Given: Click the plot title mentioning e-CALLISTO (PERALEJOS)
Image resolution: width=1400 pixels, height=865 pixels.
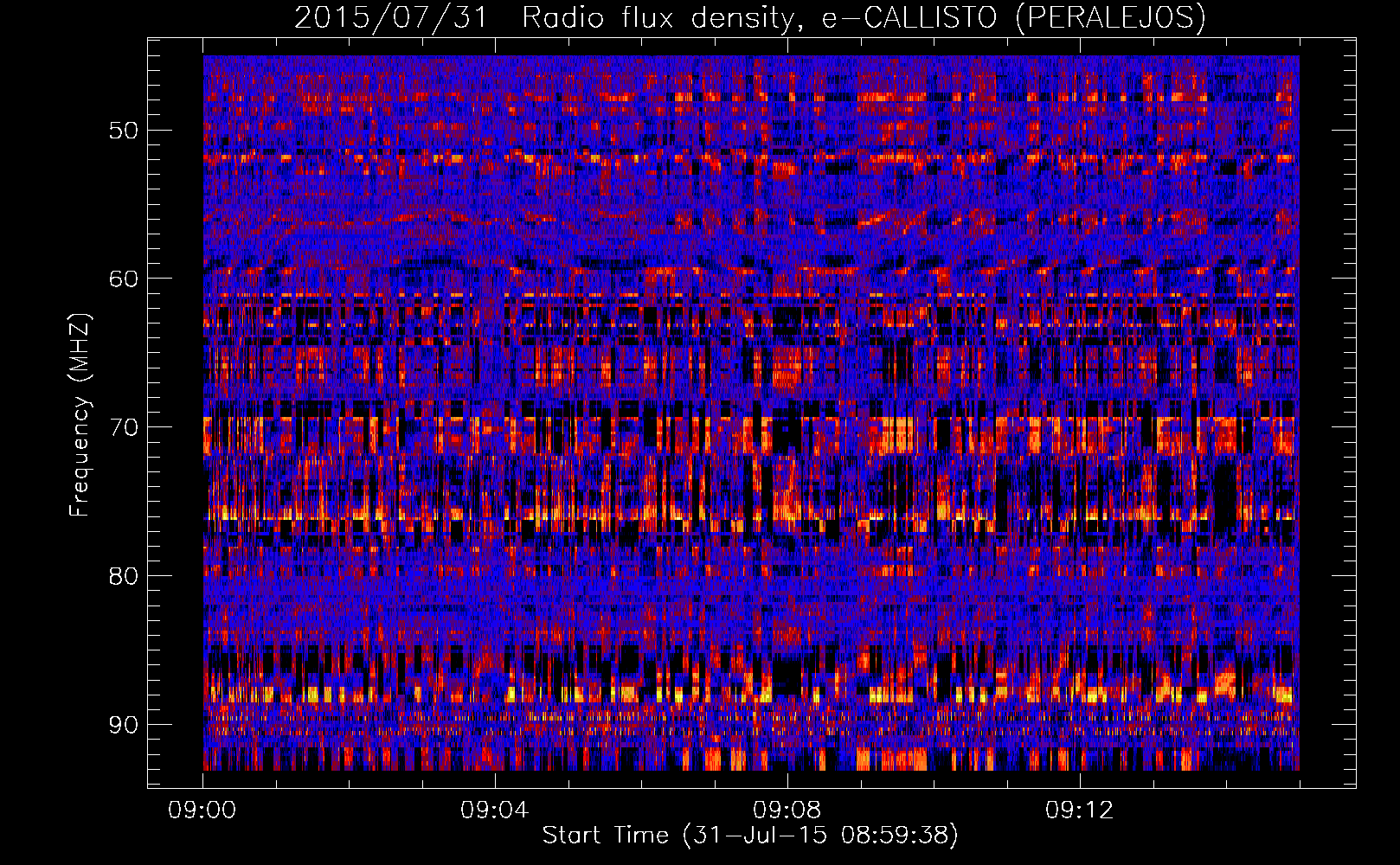Looking at the screenshot, I should click(x=750, y=17).
